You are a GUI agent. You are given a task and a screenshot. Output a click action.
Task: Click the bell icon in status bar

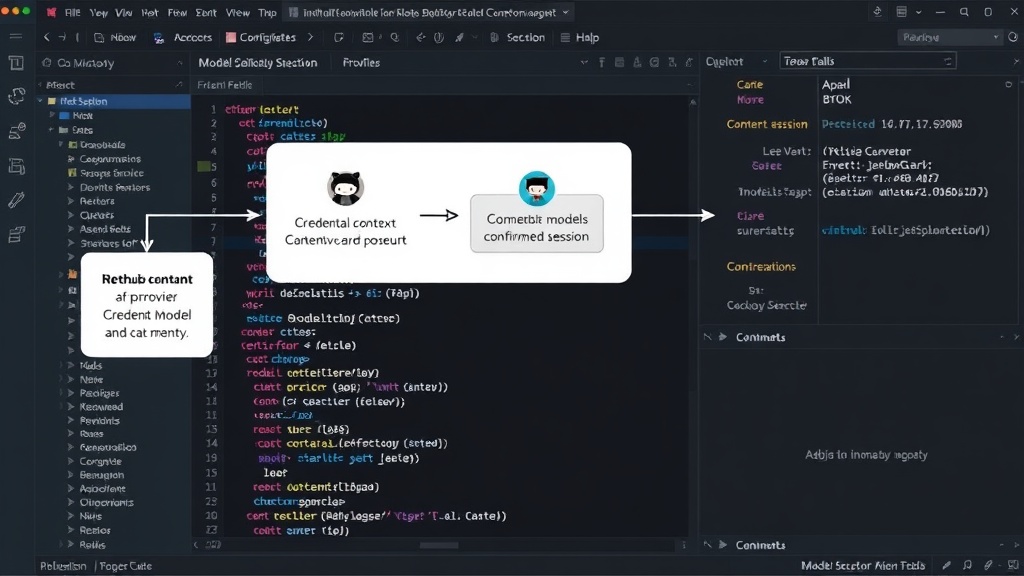pos(967,566)
